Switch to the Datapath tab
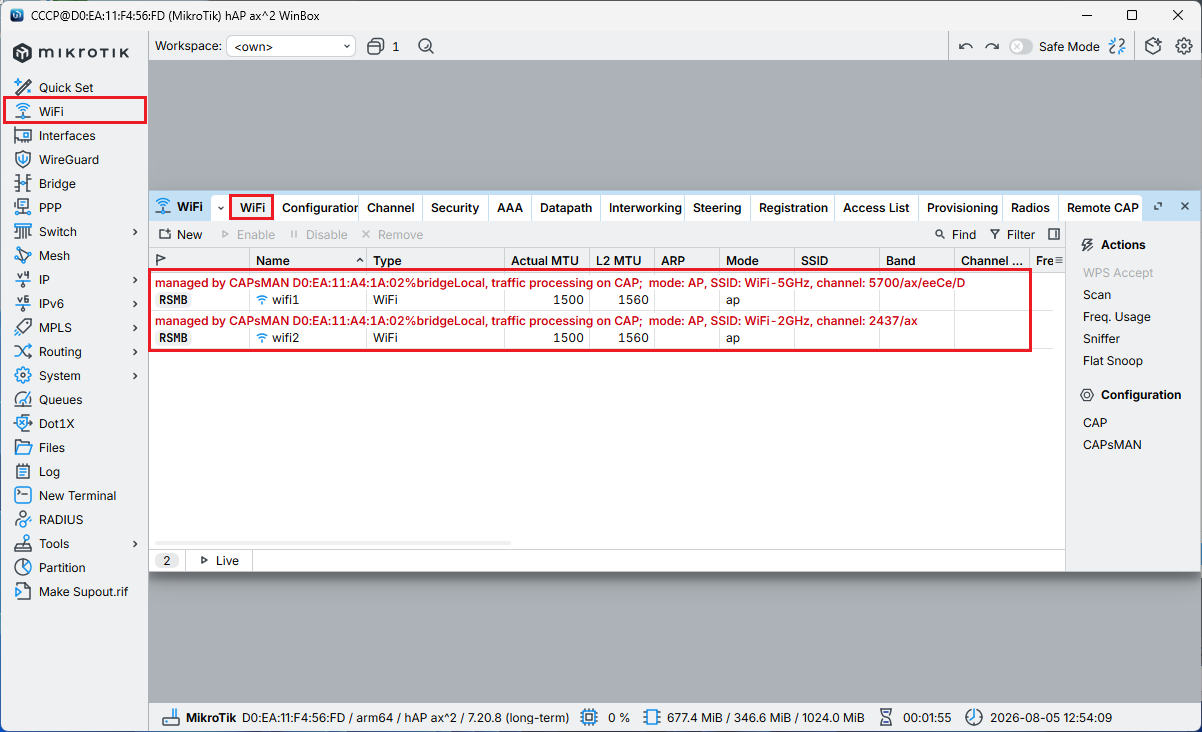This screenshot has height=732, width=1202. (566, 207)
